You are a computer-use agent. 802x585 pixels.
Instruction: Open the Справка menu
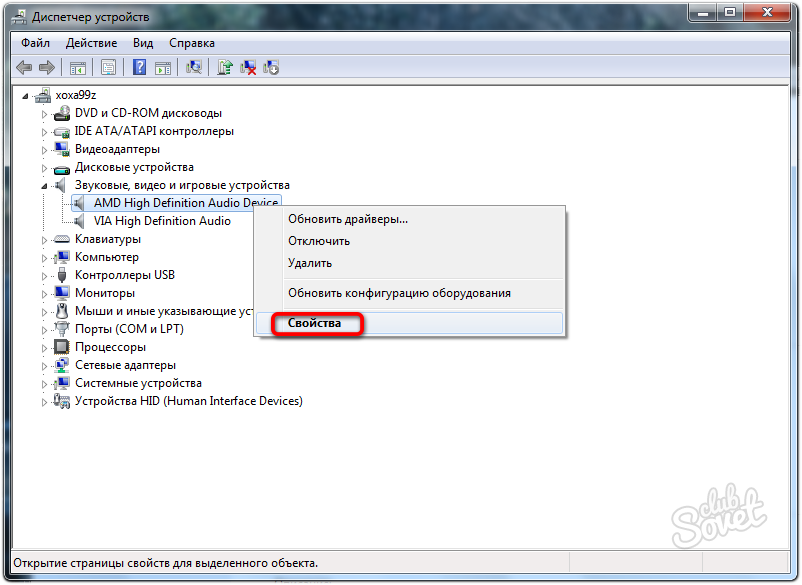pyautogui.click(x=191, y=43)
